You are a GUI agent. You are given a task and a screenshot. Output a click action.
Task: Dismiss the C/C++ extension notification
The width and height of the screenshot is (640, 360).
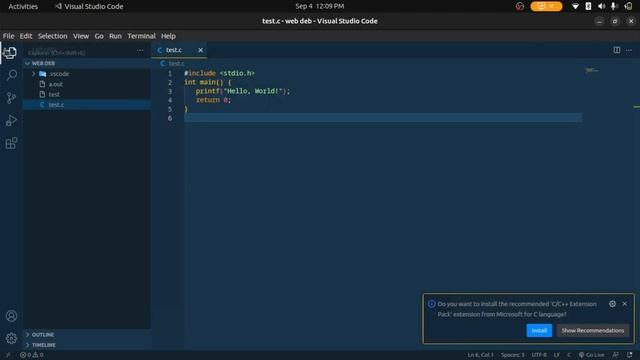(x=624, y=304)
